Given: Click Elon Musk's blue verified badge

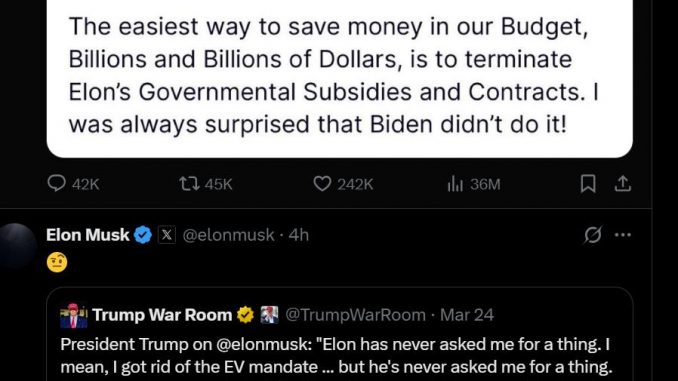Looking at the screenshot, I should [x=143, y=235].
